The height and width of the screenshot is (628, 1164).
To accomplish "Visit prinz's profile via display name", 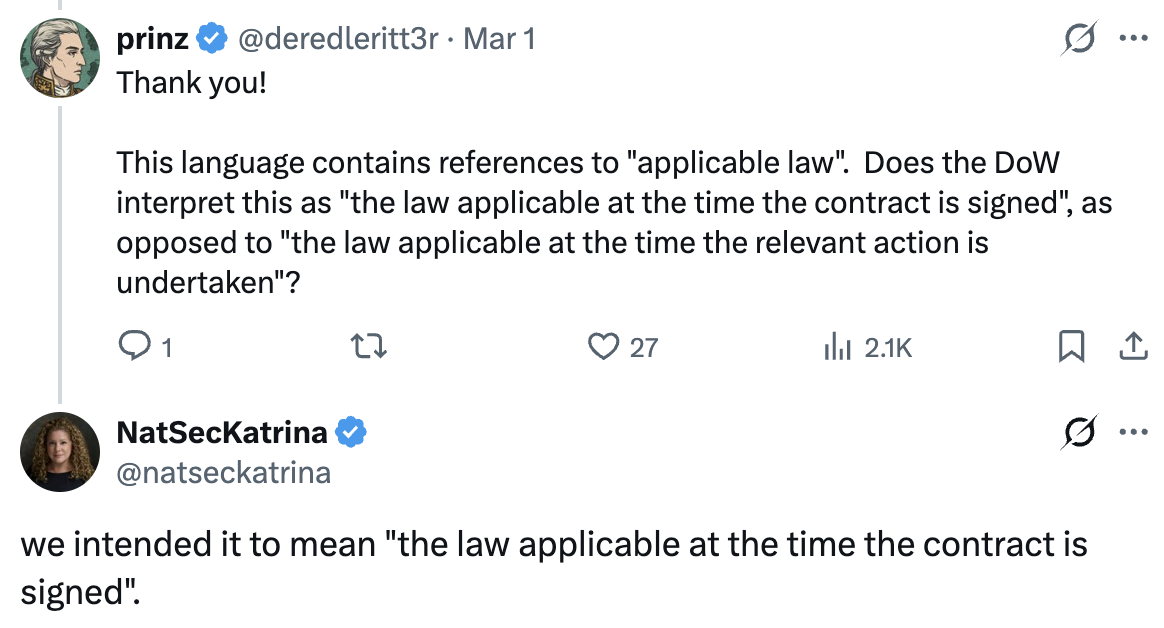I will pos(153,40).
